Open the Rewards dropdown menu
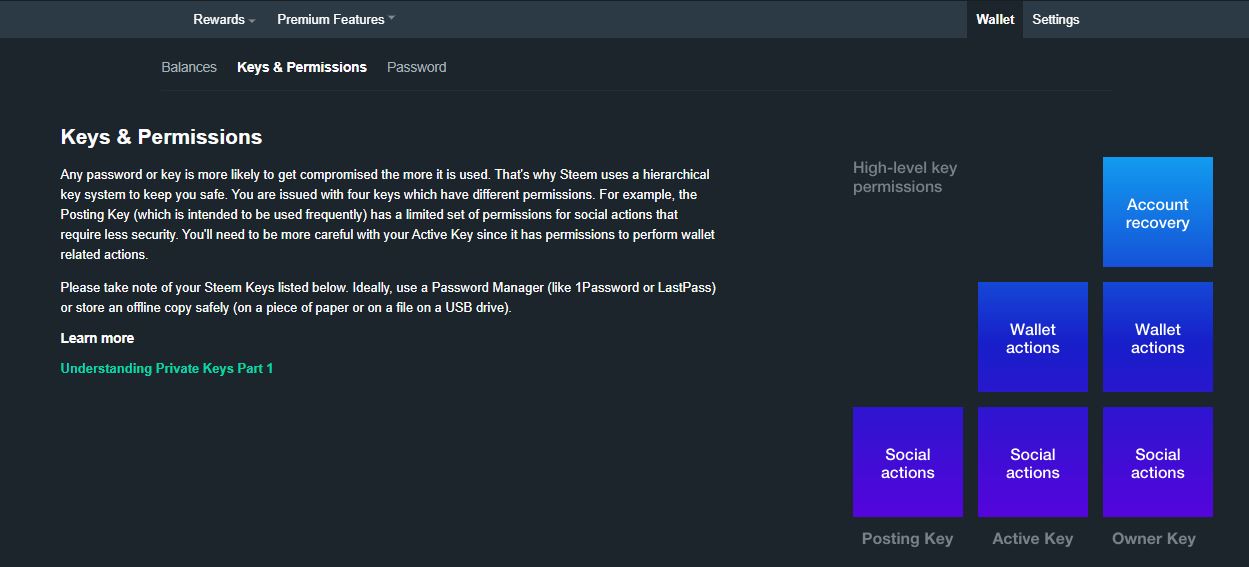Viewport: 1249px width, 567px height. tap(224, 19)
